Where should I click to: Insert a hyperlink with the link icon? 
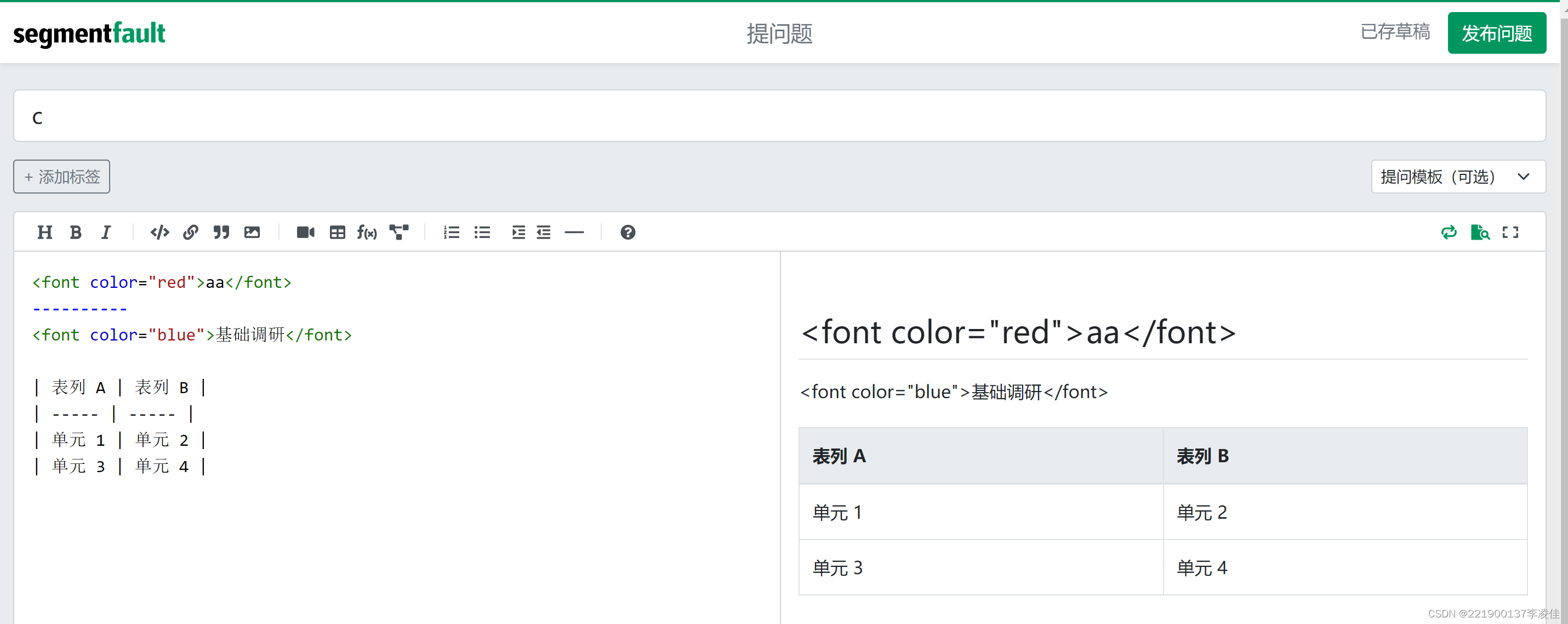point(191,232)
